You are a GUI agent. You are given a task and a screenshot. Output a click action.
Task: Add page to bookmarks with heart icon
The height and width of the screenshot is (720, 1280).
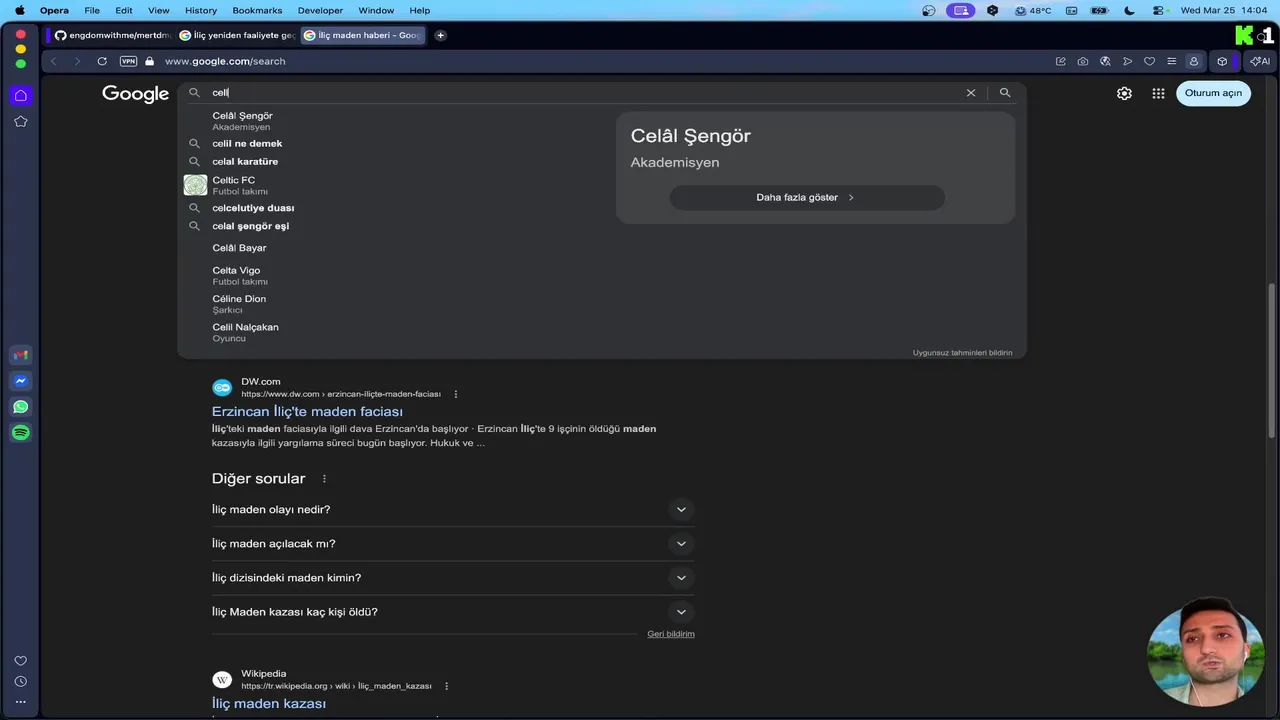tap(1149, 61)
